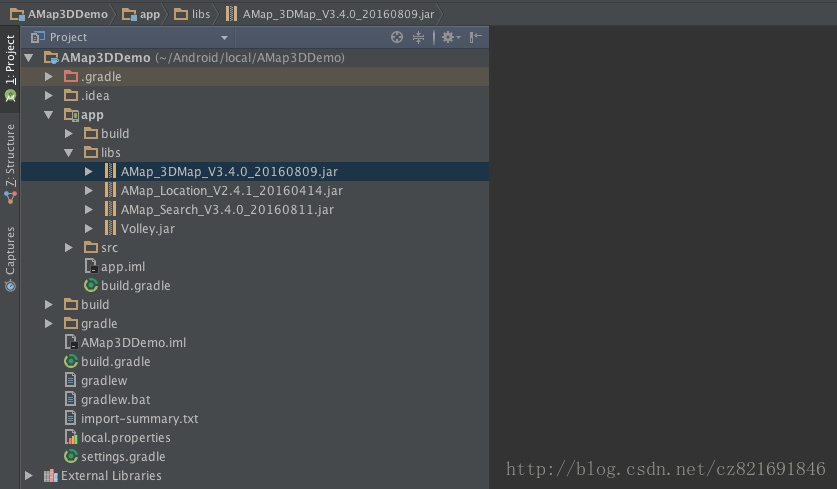Expand the .gradle folder
This screenshot has height=489, width=837.
(x=49, y=77)
